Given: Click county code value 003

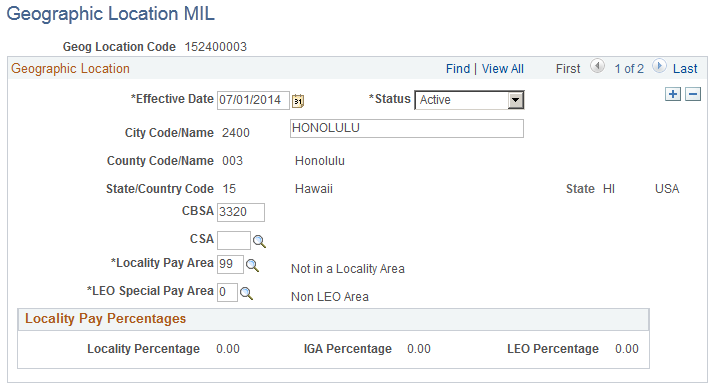Looking at the screenshot, I should coord(233,161).
